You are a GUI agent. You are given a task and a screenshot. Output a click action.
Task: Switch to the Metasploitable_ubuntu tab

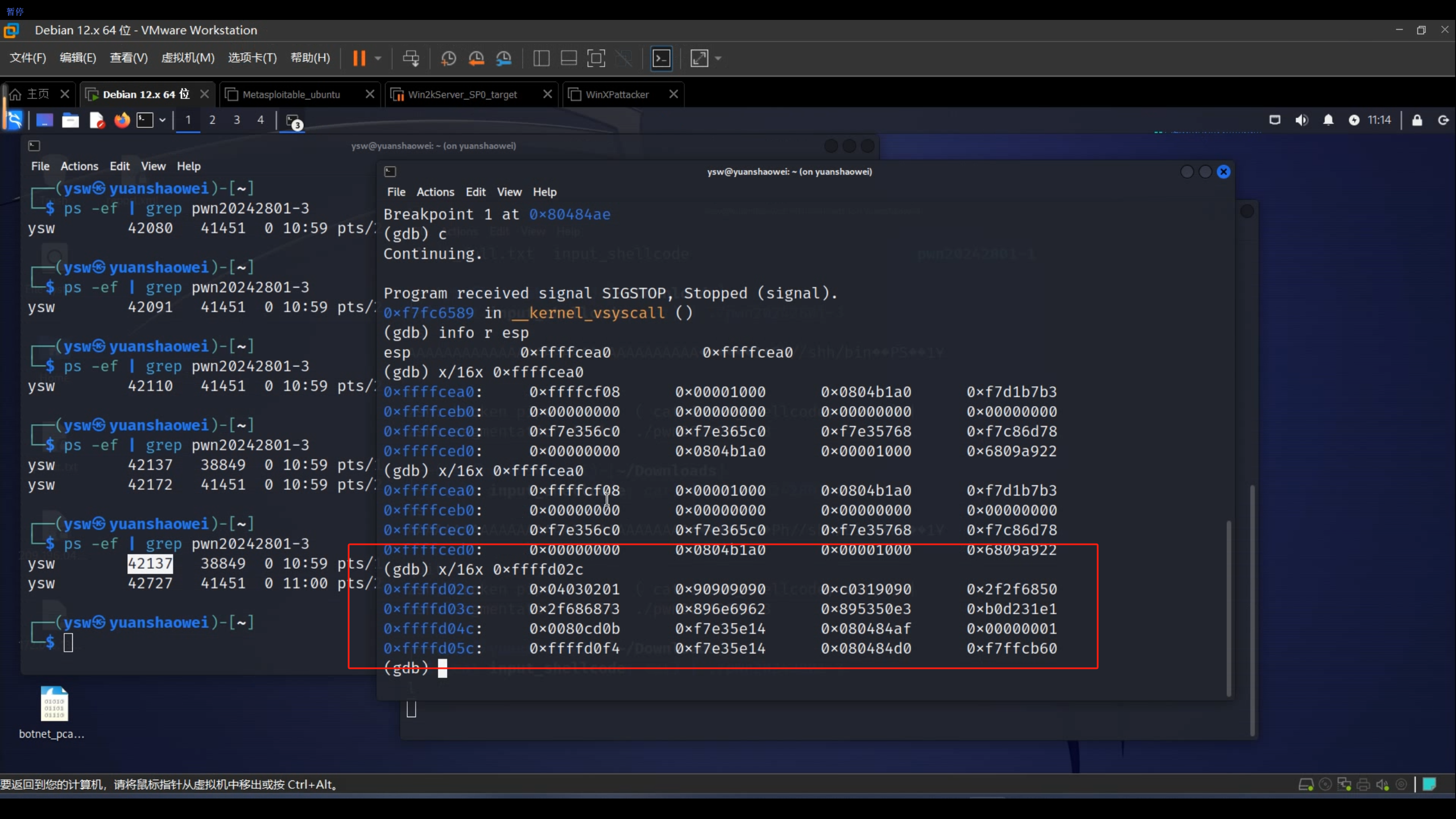(x=291, y=94)
